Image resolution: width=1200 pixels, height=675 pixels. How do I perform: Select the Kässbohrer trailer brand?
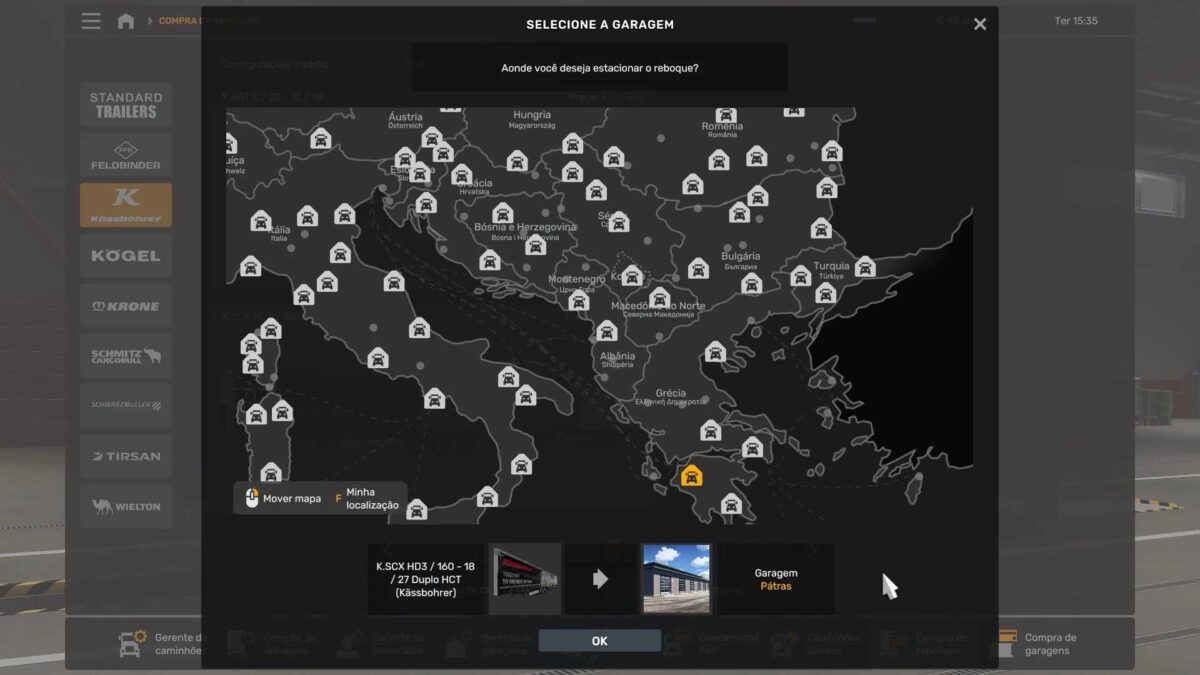click(x=126, y=205)
